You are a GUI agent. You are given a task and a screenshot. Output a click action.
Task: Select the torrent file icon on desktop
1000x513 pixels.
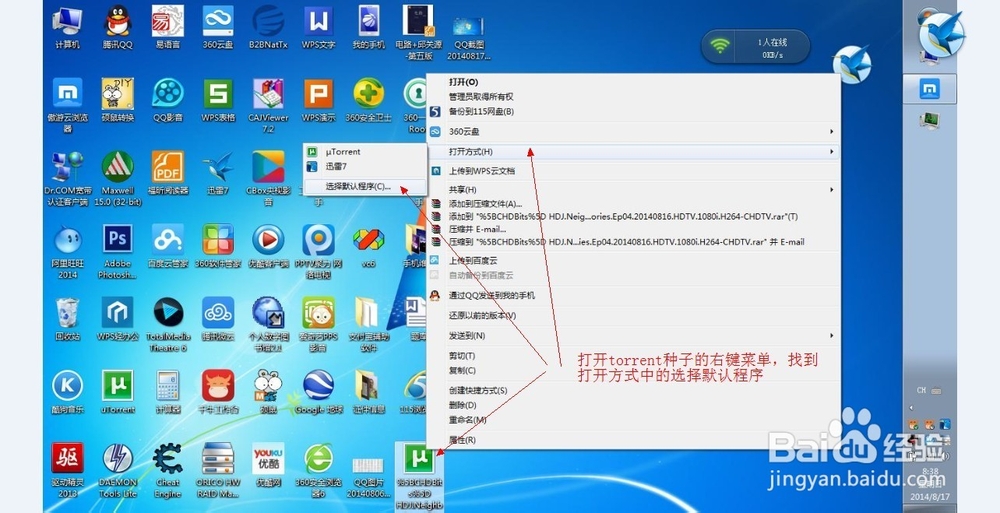[x=419, y=475]
